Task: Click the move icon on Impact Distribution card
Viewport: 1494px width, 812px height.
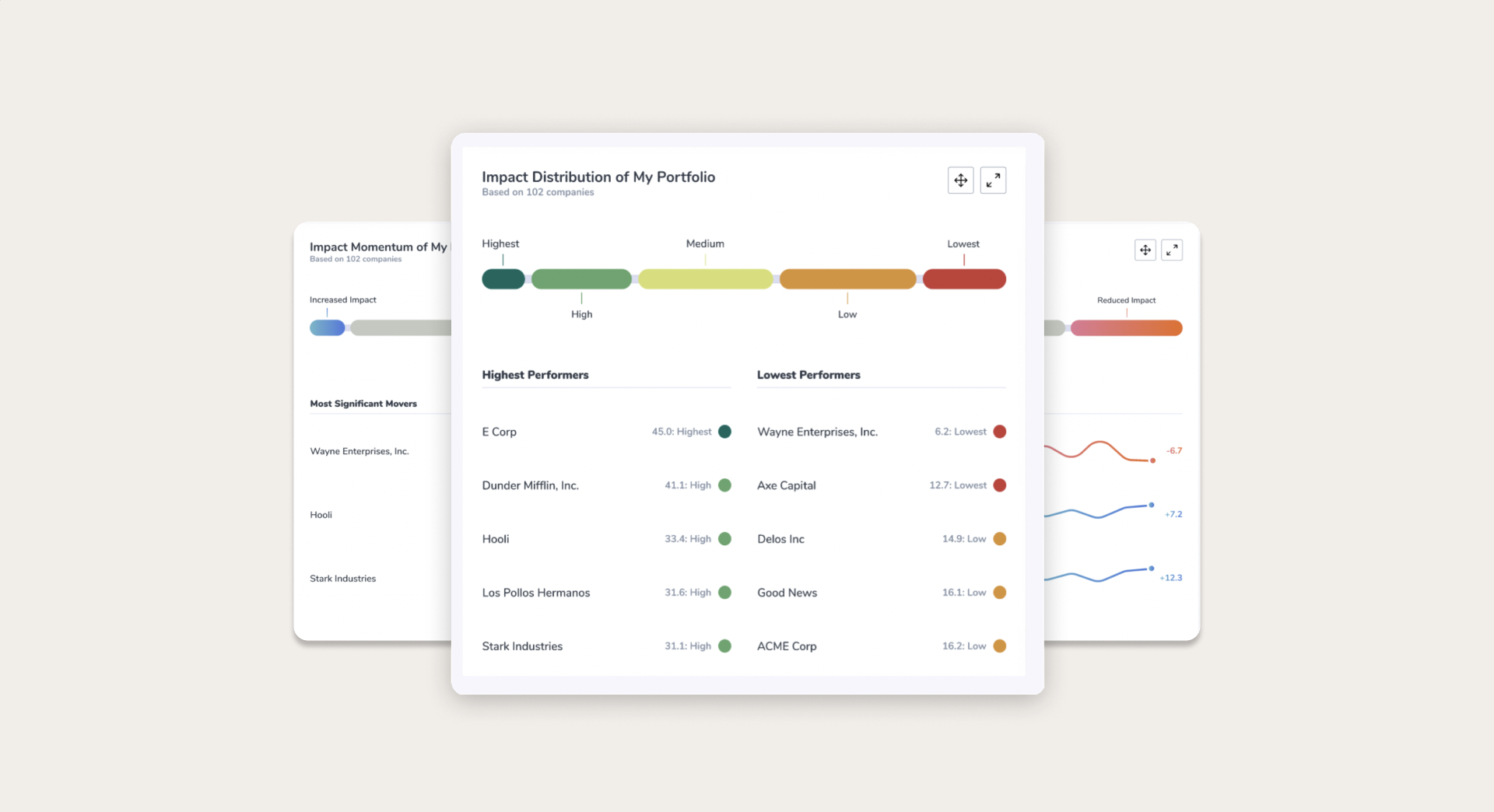Action: (960, 180)
